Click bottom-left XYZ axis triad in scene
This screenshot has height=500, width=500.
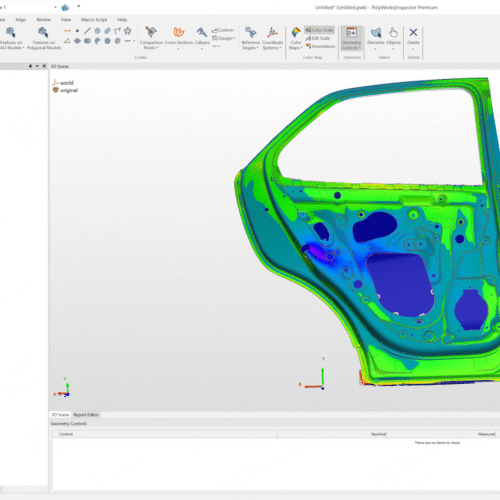point(62,388)
